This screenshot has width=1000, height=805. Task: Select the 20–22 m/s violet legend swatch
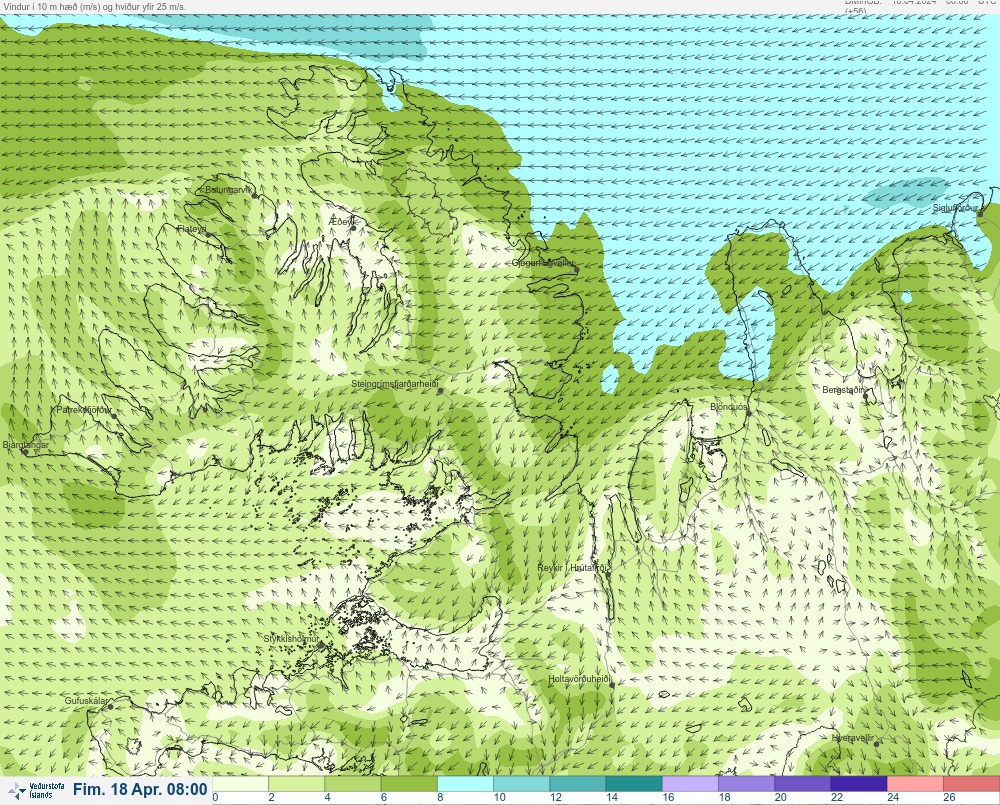[802, 783]
